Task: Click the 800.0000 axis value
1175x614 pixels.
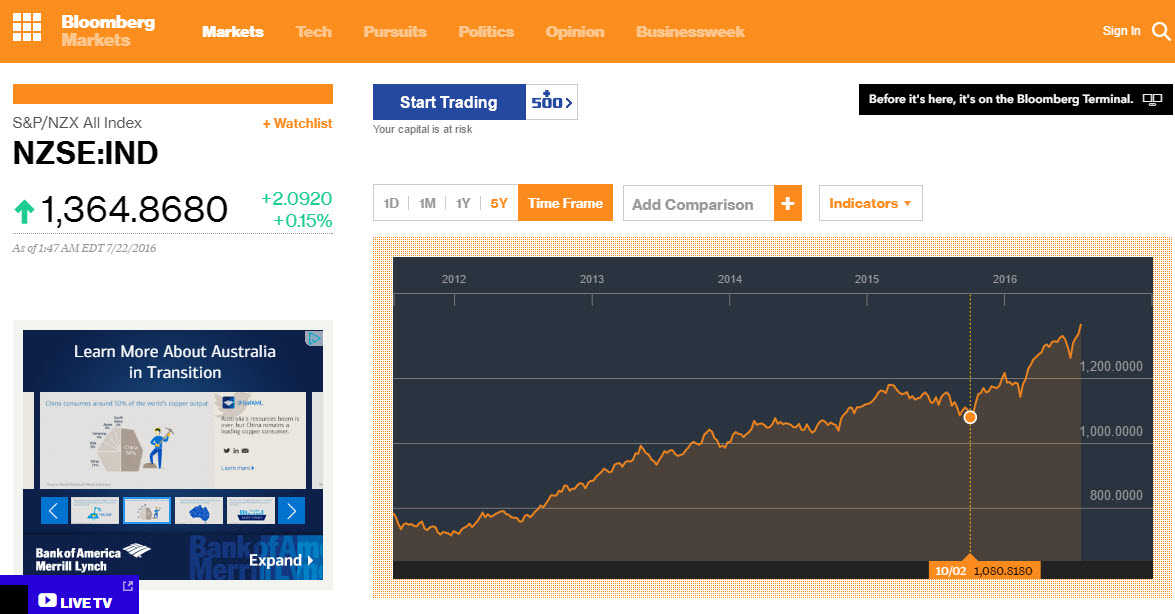Action: click(1117, 496)
